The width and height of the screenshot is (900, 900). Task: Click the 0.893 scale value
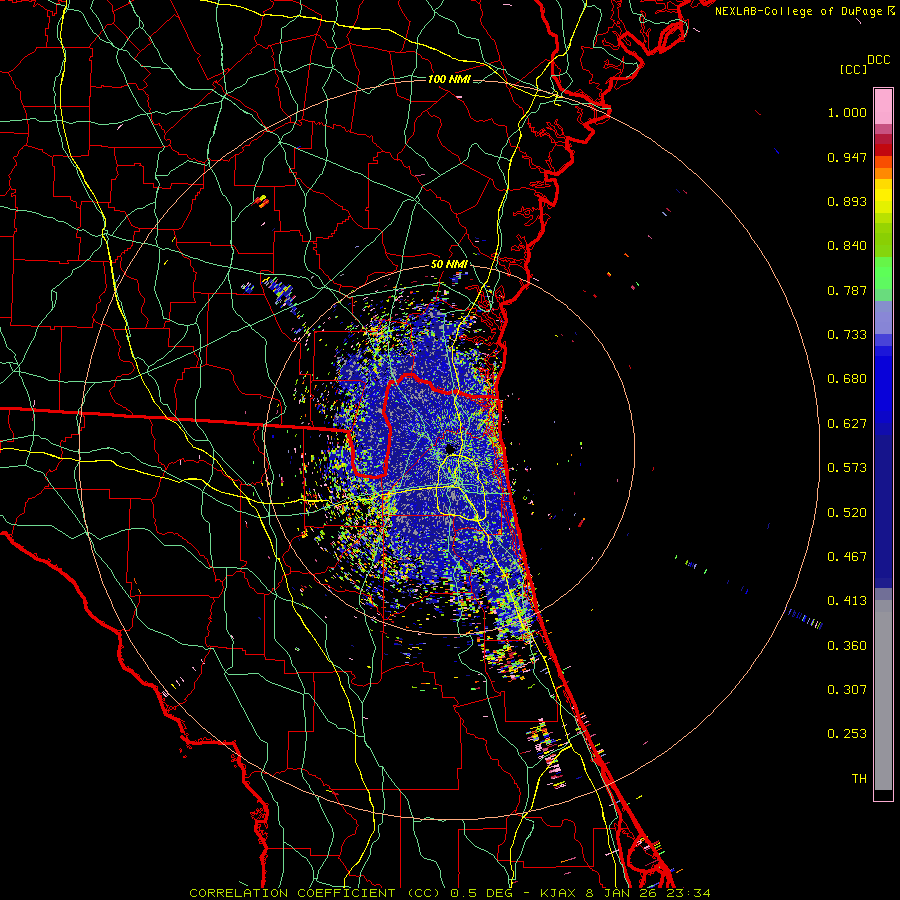click(x=847, y=201)
